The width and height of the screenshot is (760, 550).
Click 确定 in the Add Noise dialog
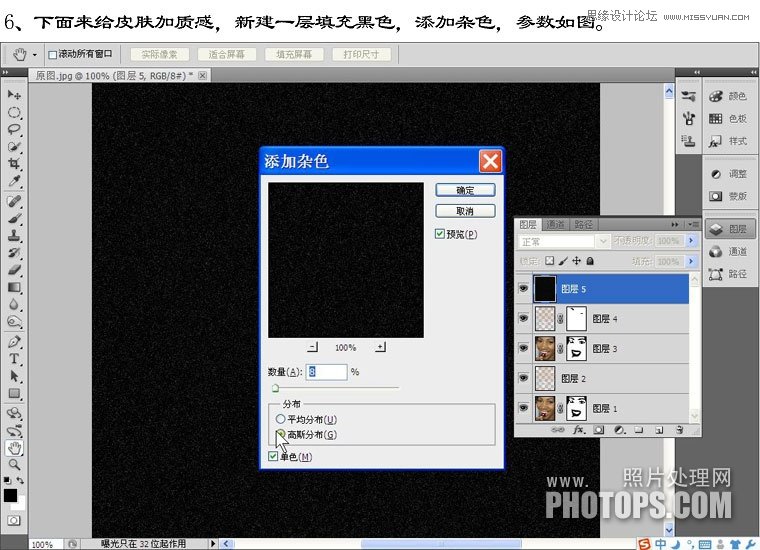coord(465,190)
